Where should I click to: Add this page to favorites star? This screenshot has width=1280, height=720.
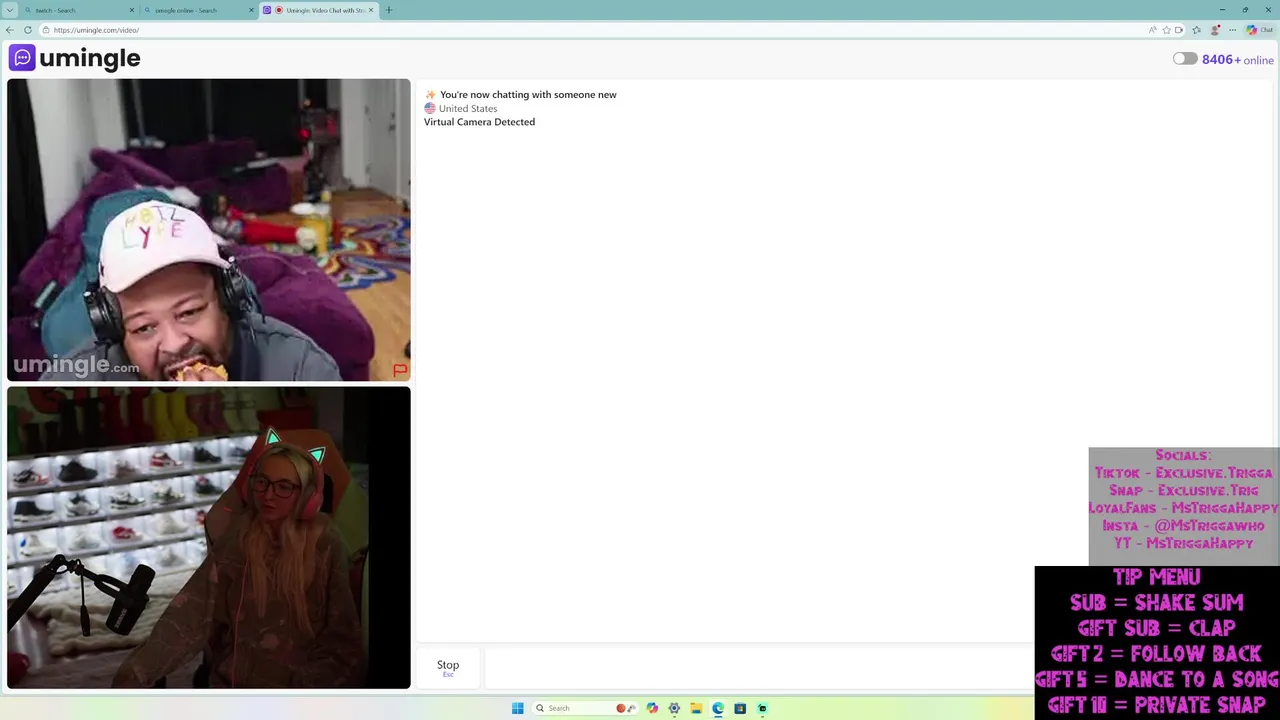tap(1166, 30)
